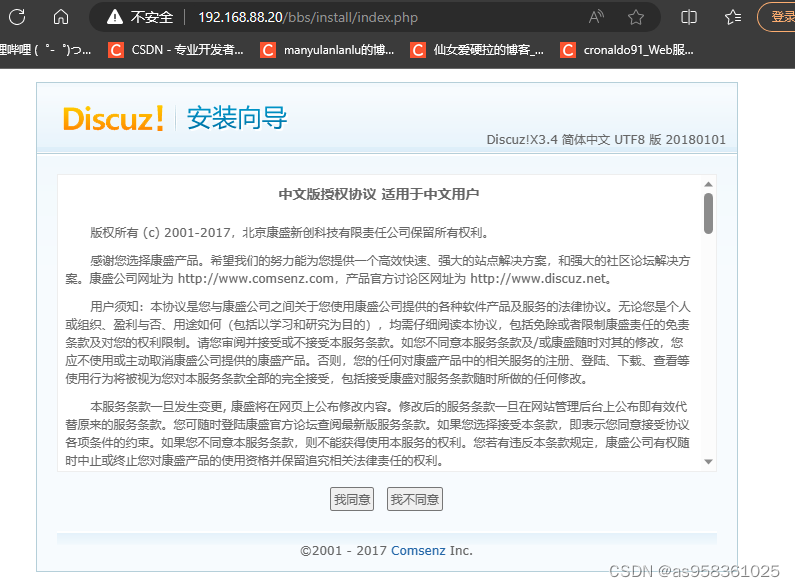Click the 我同意 agree button
The width and height of the screenshot is (795, 587).
(352, 499)
